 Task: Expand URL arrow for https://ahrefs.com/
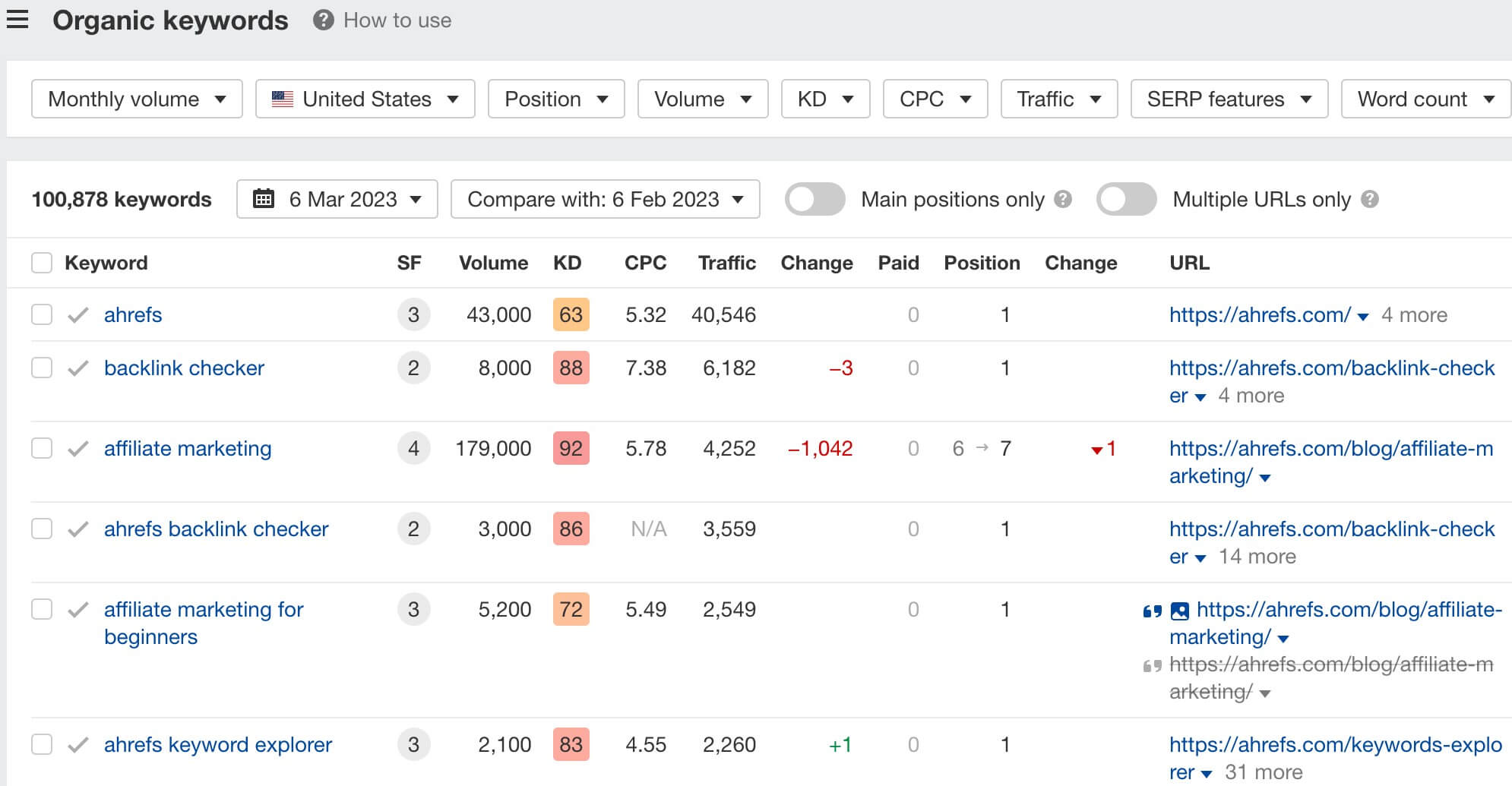pos(1363,317)
